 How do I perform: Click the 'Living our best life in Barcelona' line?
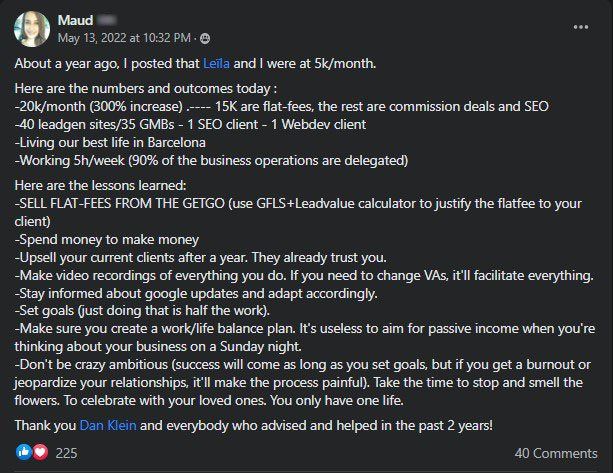tap(110, 142)
